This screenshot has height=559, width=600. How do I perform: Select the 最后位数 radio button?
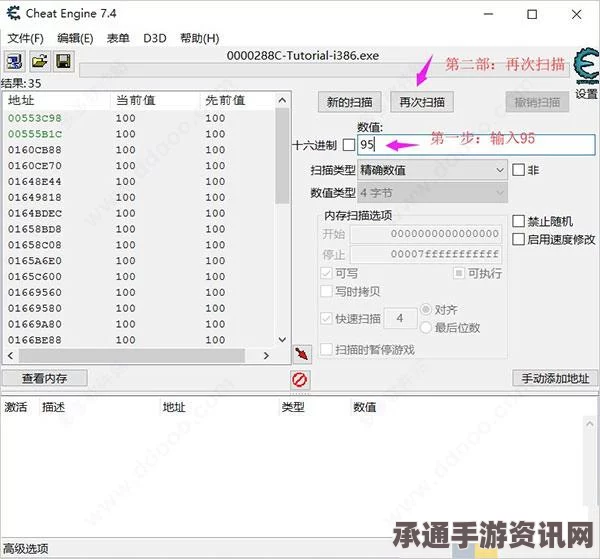coord(426,327)
